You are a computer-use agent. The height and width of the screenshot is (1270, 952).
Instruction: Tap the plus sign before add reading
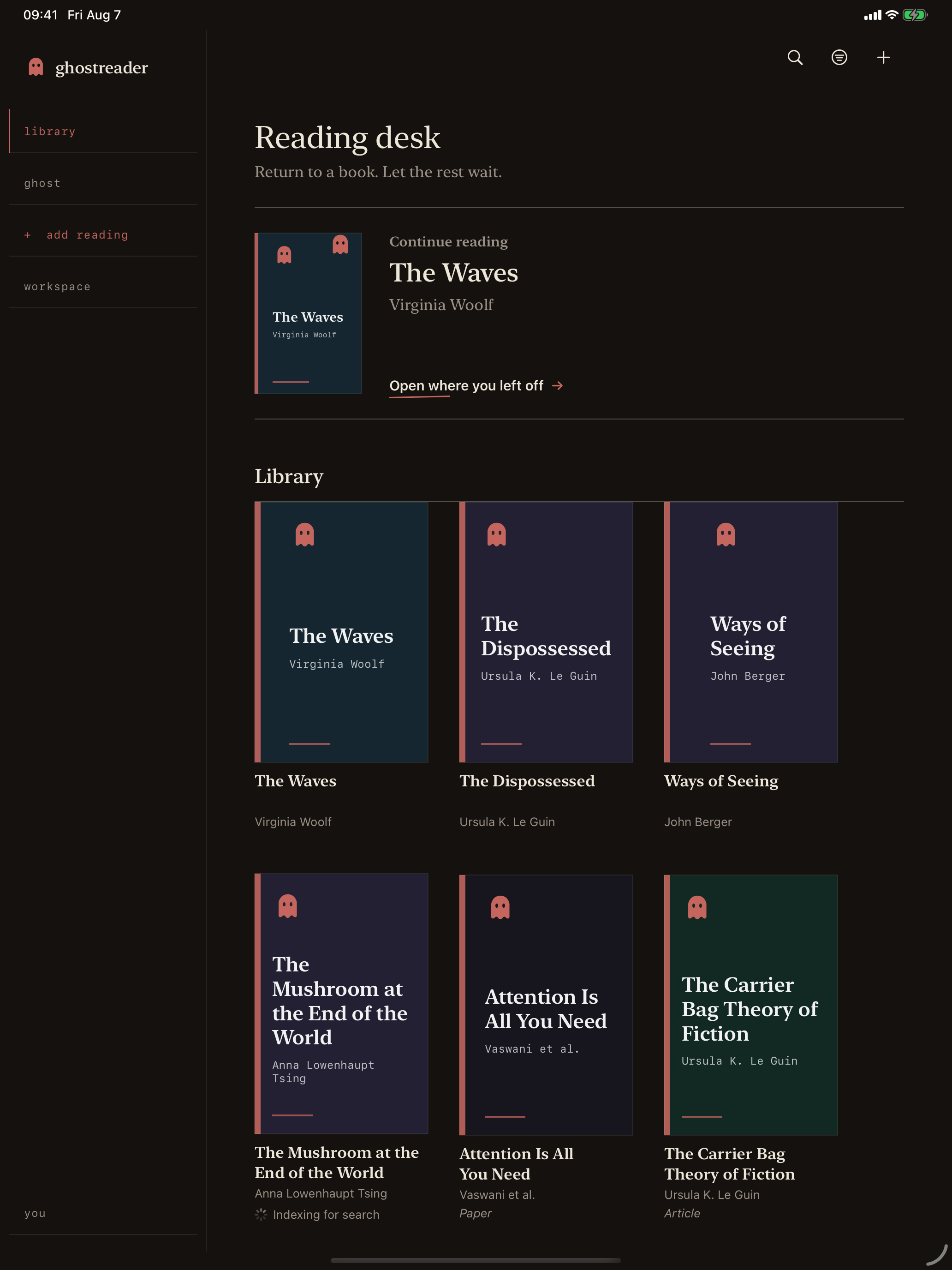pos(28,235)
